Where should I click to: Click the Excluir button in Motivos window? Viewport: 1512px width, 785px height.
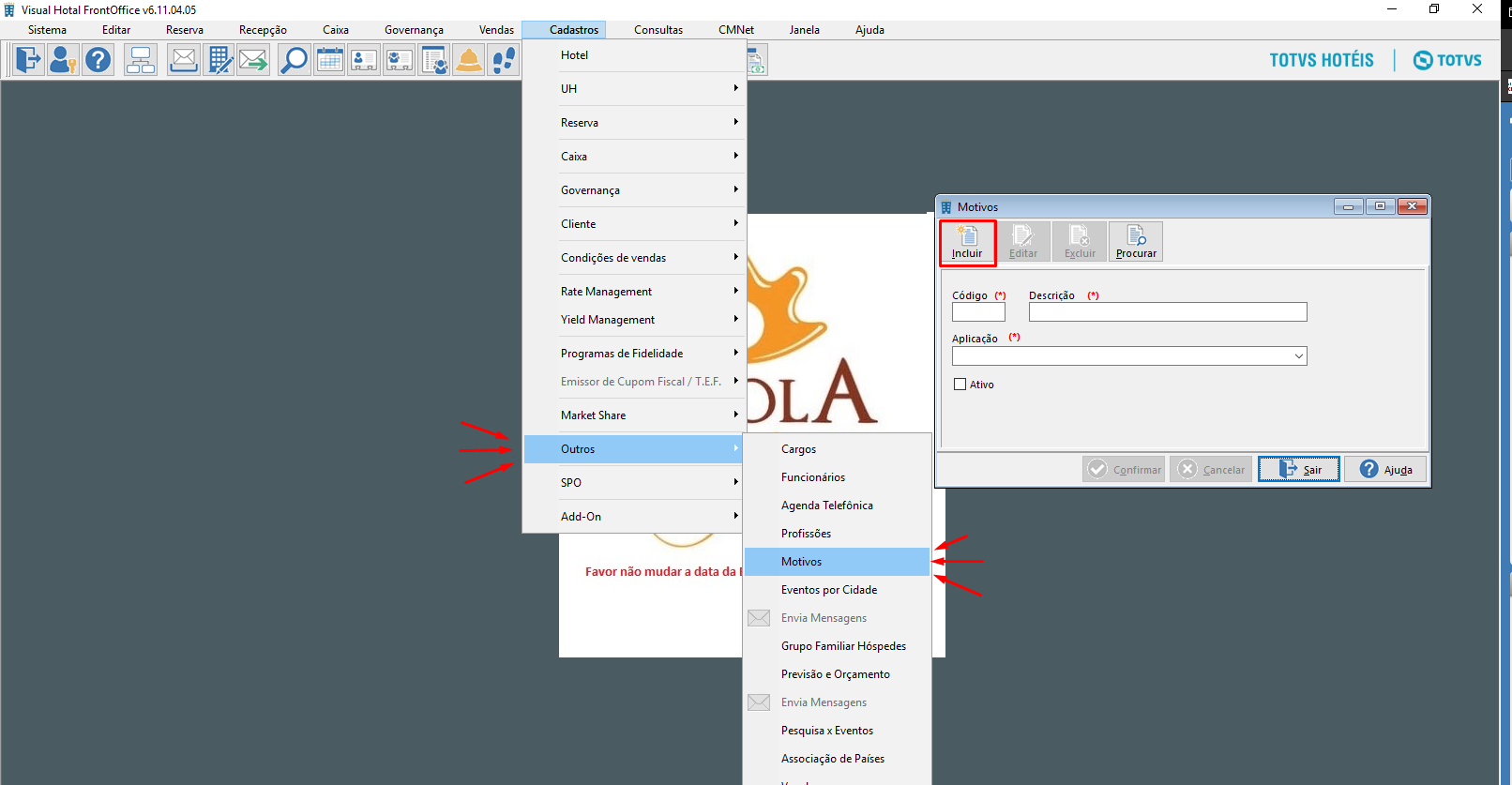pos(1080,242)
